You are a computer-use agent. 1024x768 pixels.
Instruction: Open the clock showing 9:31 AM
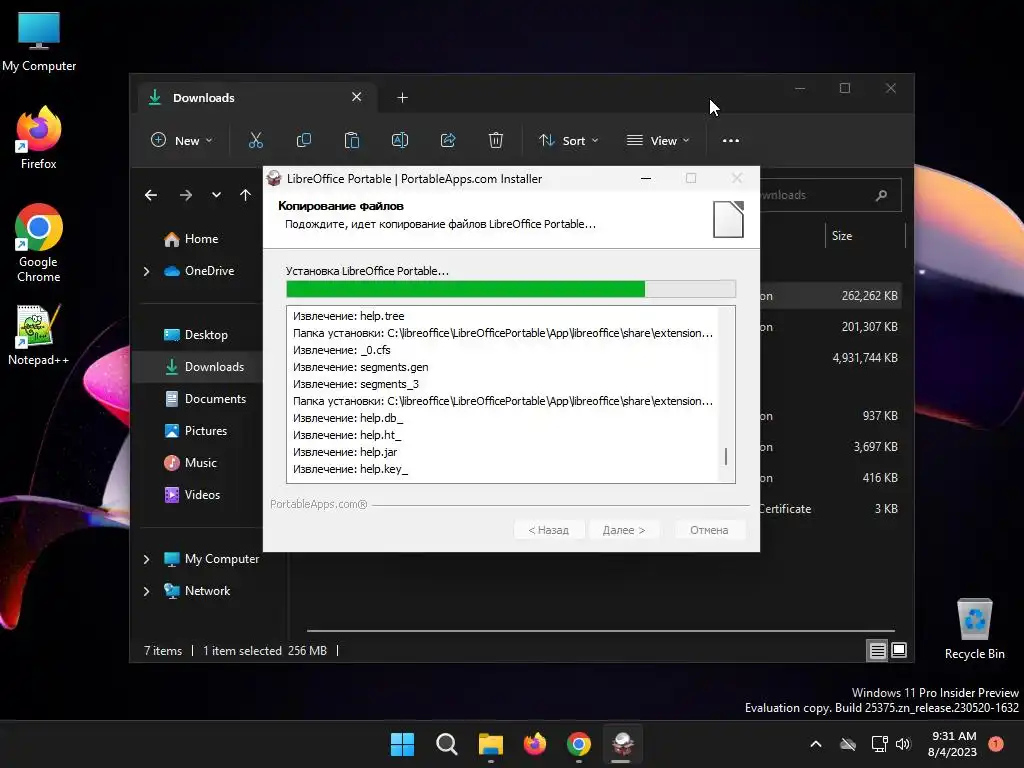click(952, 744)
